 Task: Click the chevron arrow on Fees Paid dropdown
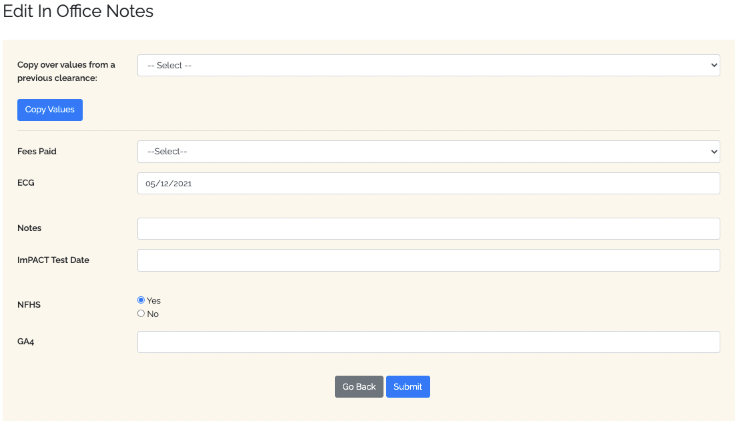(x=713, y=152)
